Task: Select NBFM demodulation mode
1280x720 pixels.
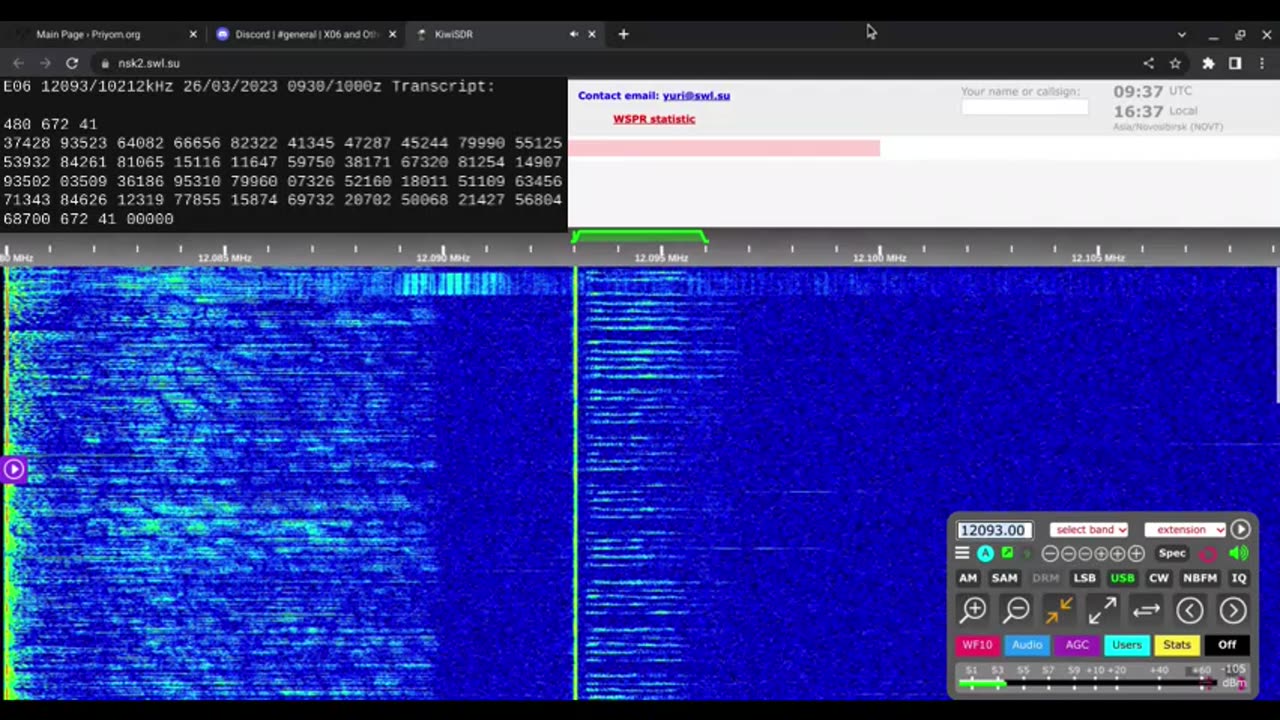Action: point(1200,578)
